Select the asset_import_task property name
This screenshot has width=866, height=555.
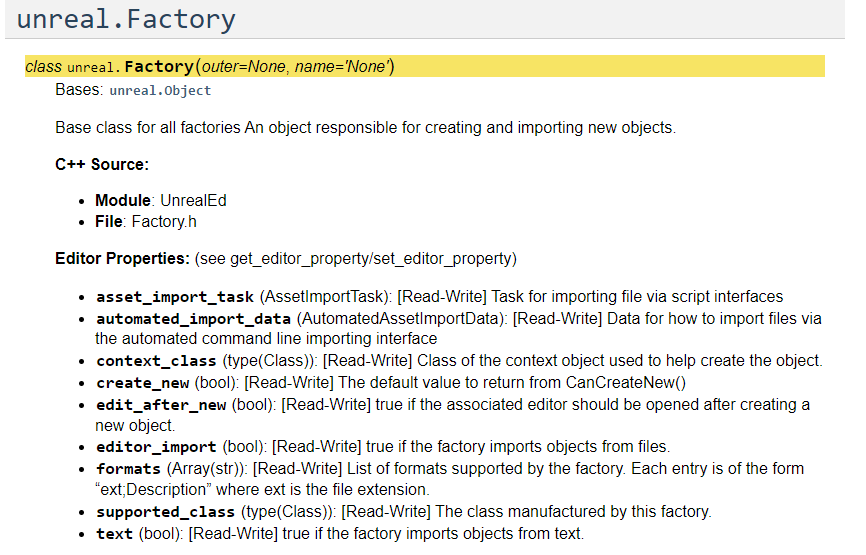[x=175, y=297]
